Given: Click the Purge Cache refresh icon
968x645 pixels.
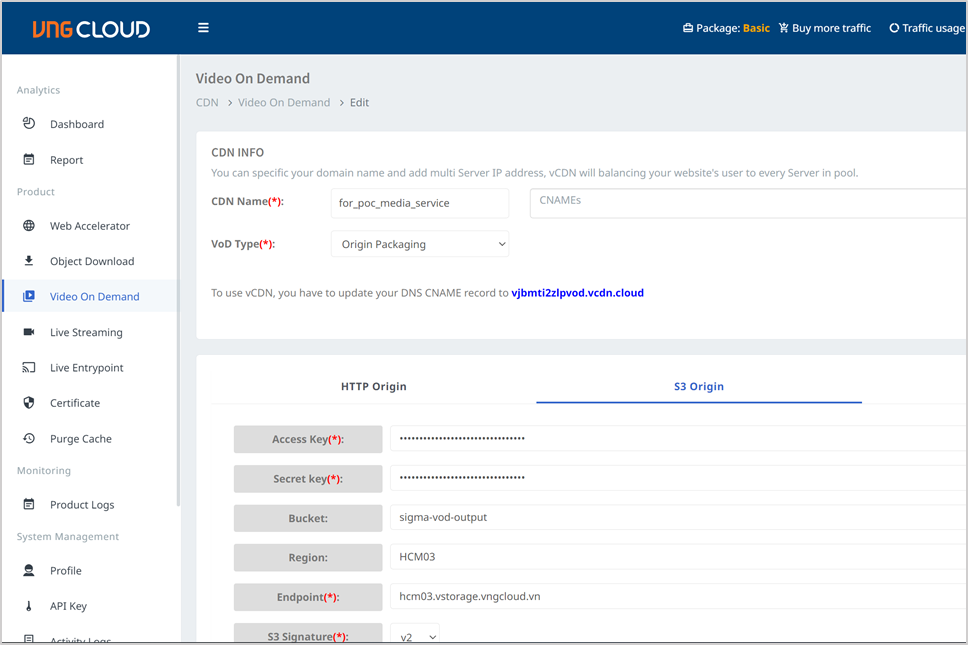Looking at the screenshot, I should 29,439.
